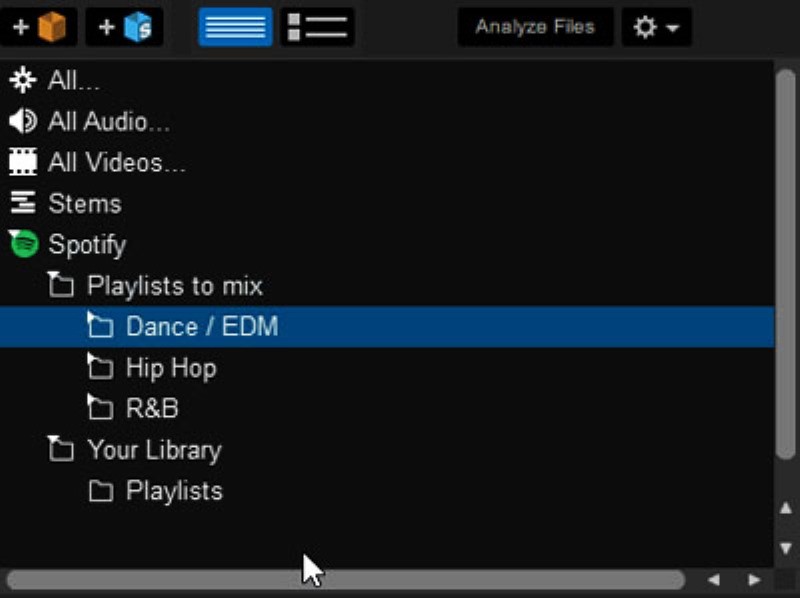Image resolution: width=800 pixels, height=598 pixels.
Task: Click the Playlists folder icon
Action: (101, 491)
